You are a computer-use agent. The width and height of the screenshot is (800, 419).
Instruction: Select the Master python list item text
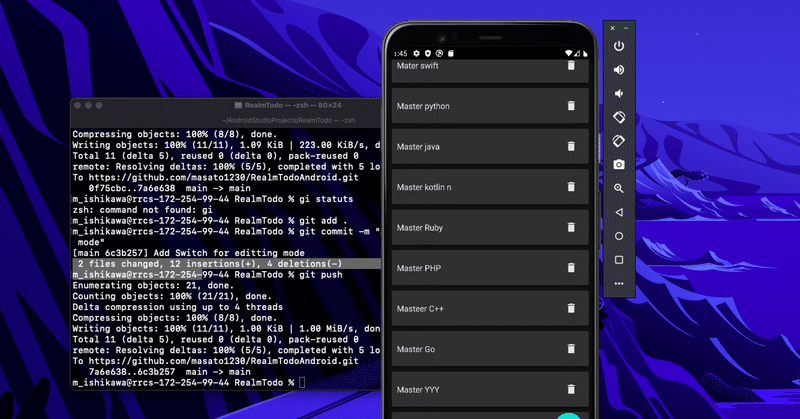click(x=423, y=106)
